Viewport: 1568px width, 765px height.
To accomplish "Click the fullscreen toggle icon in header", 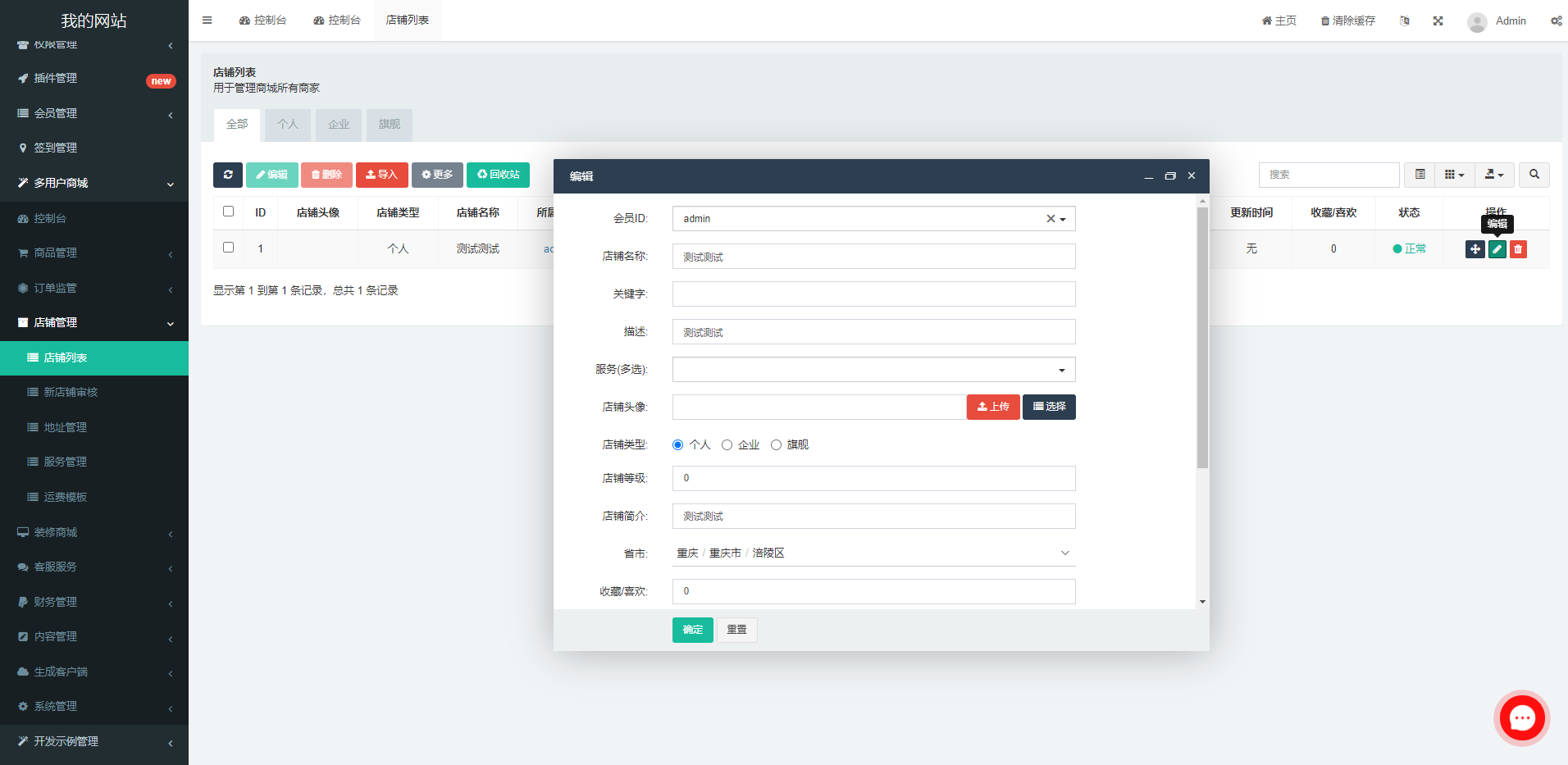I will click(1438, 20).
